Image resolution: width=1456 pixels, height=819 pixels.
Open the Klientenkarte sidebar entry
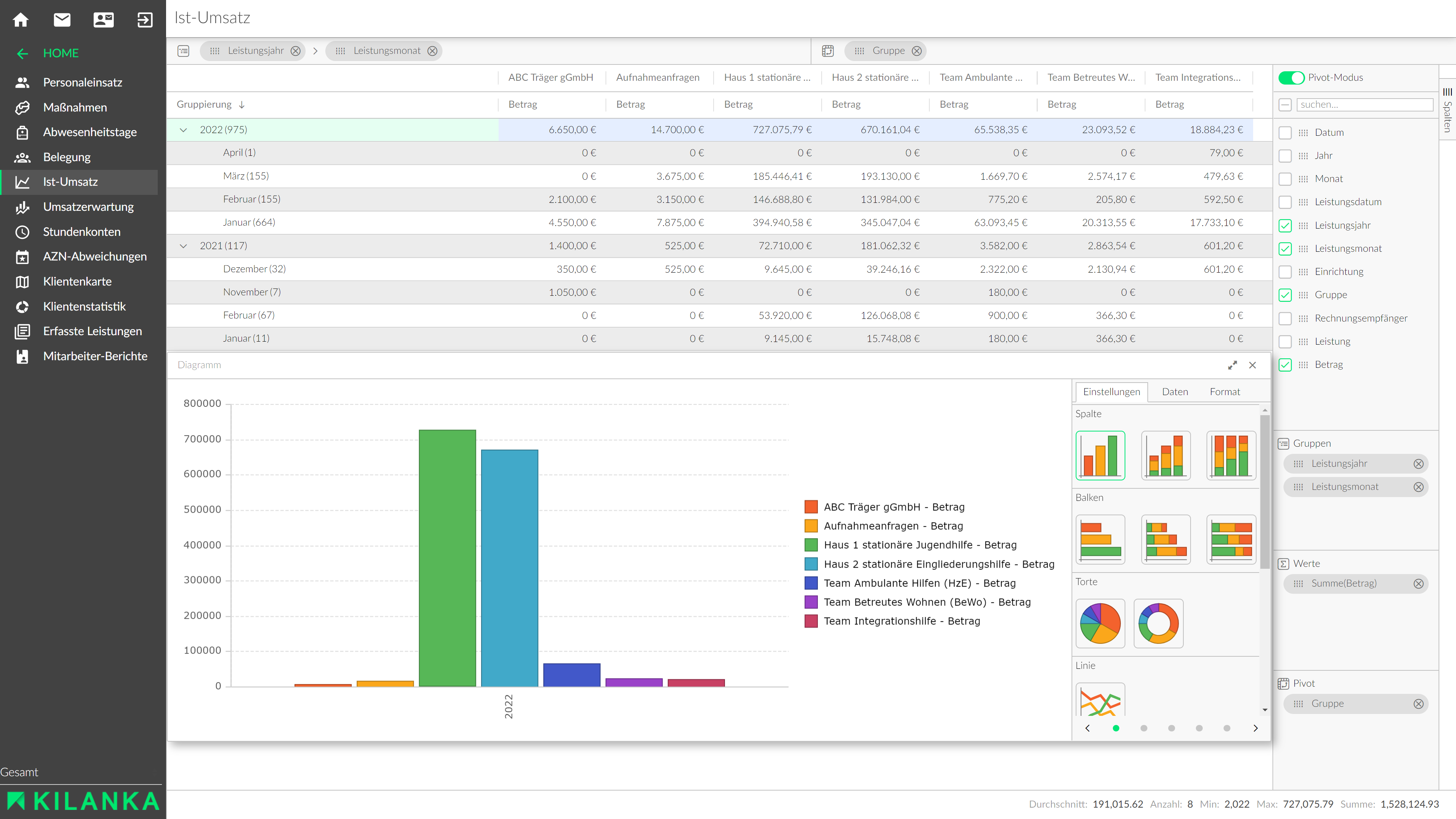[77, 281]
